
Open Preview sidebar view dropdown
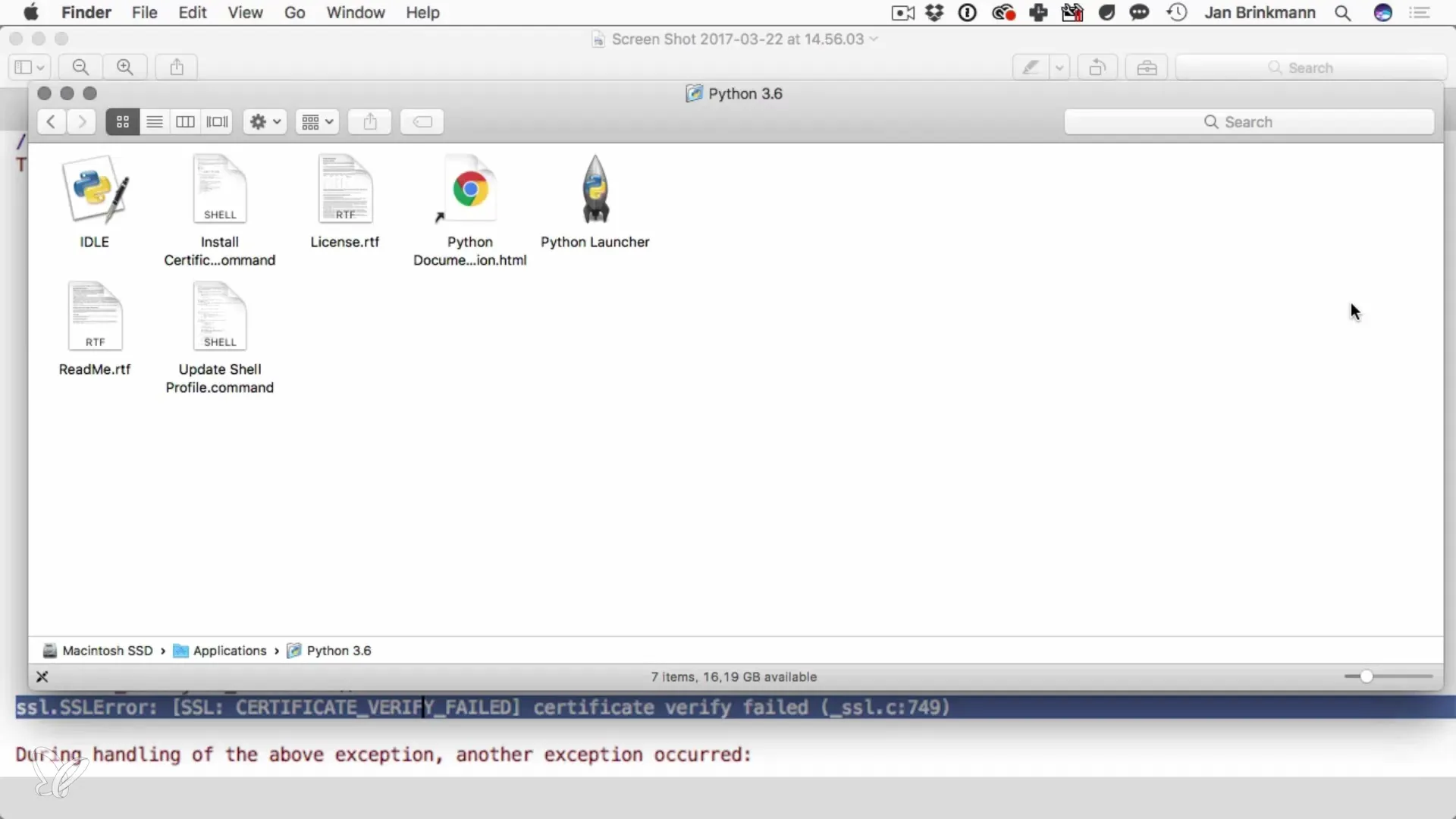click(x=30, y=67)
